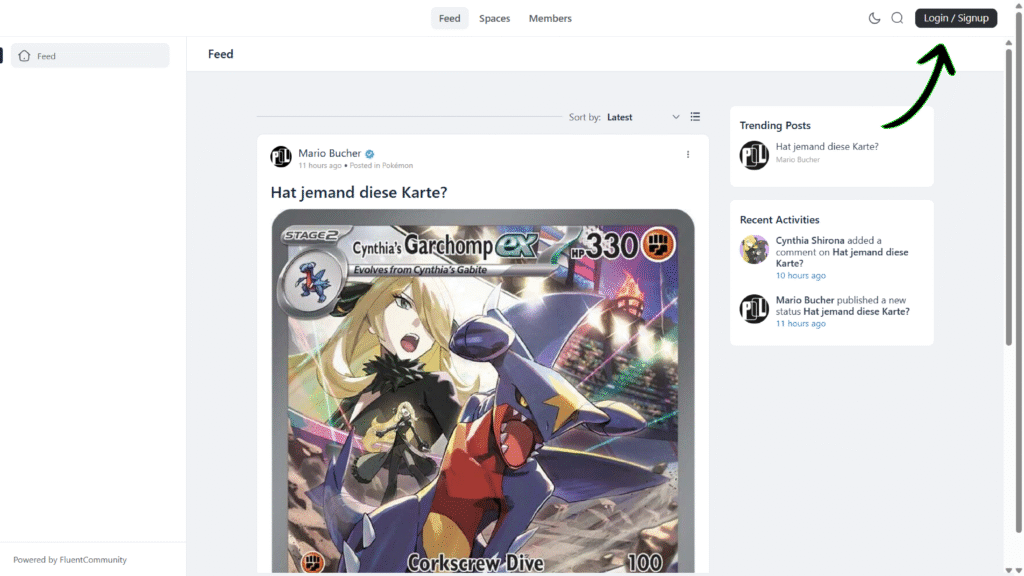Image resolution: width=1024 pixels, height=576 pixels.
Task: Open trending post Hat jemand diese Karte?
Action: pyautogui.click(x=827, y=146)
